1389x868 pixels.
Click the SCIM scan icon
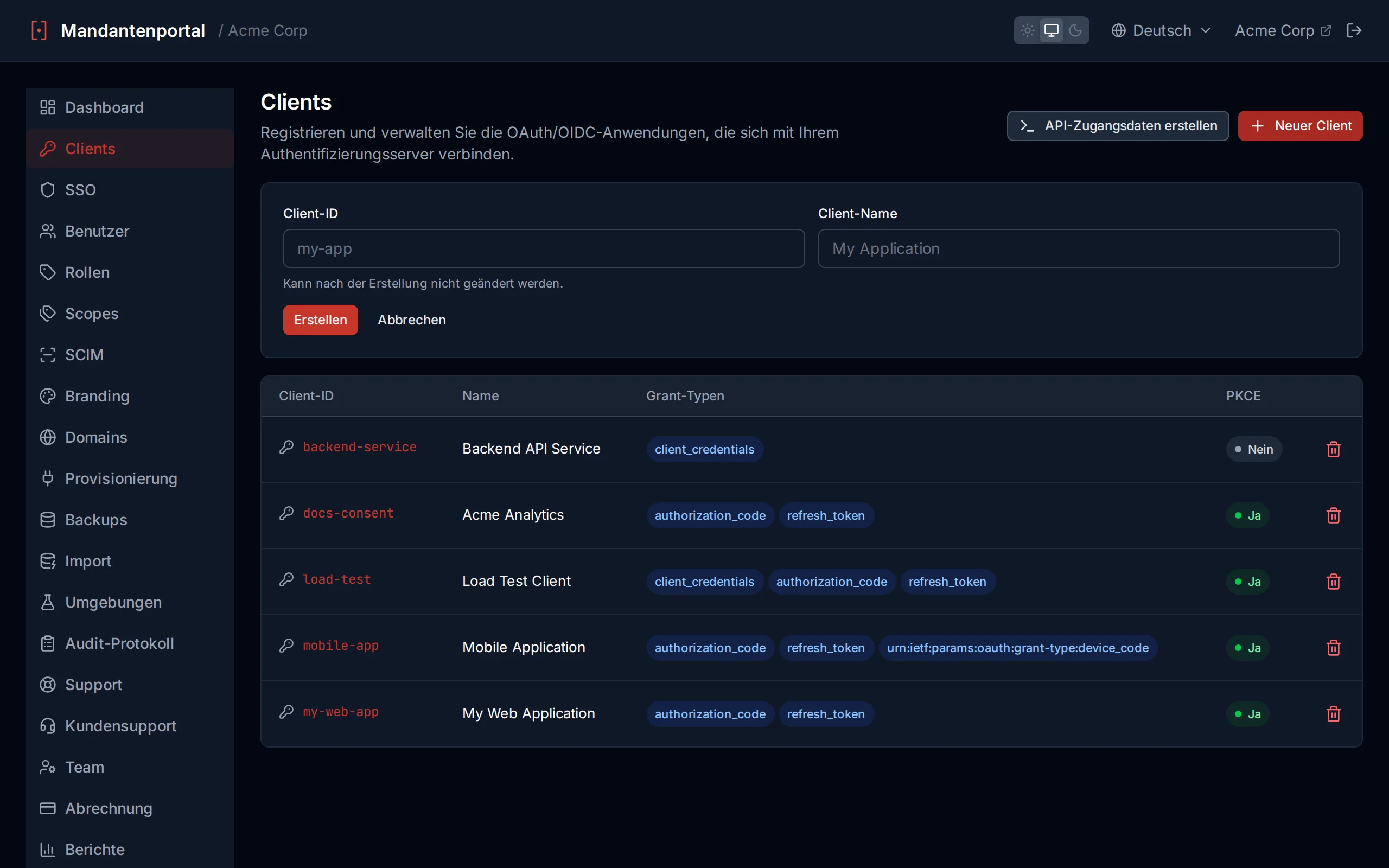pos(48,355)
